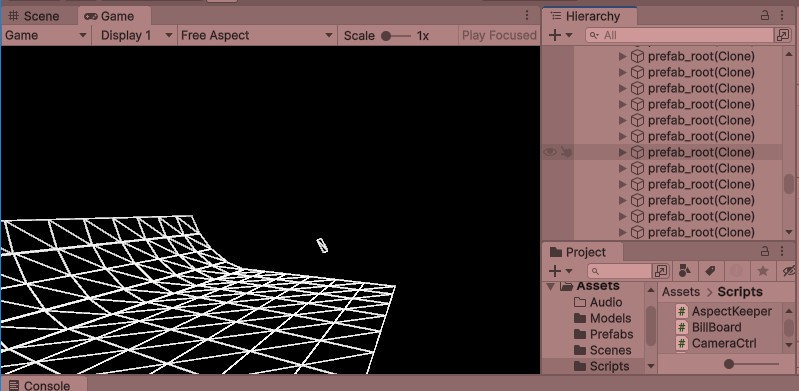Open the Game view mode dropdown
The image size is (799, 391).
coord(46,35)
